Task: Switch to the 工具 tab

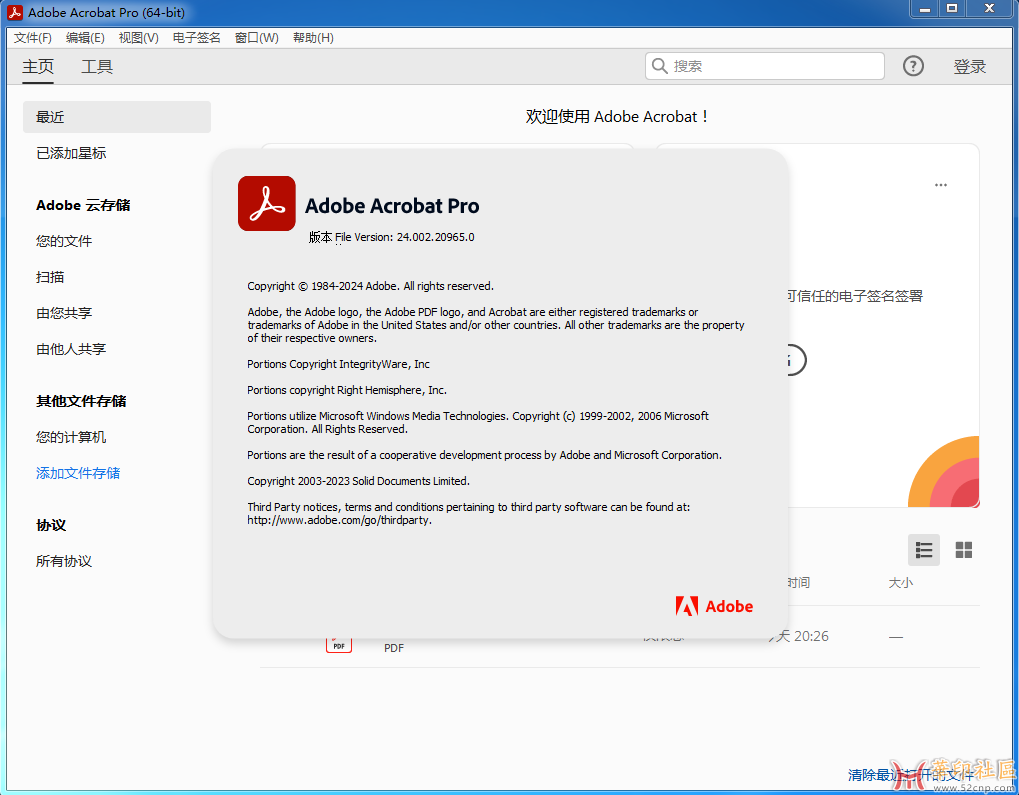Action: [x=97, y=66]
